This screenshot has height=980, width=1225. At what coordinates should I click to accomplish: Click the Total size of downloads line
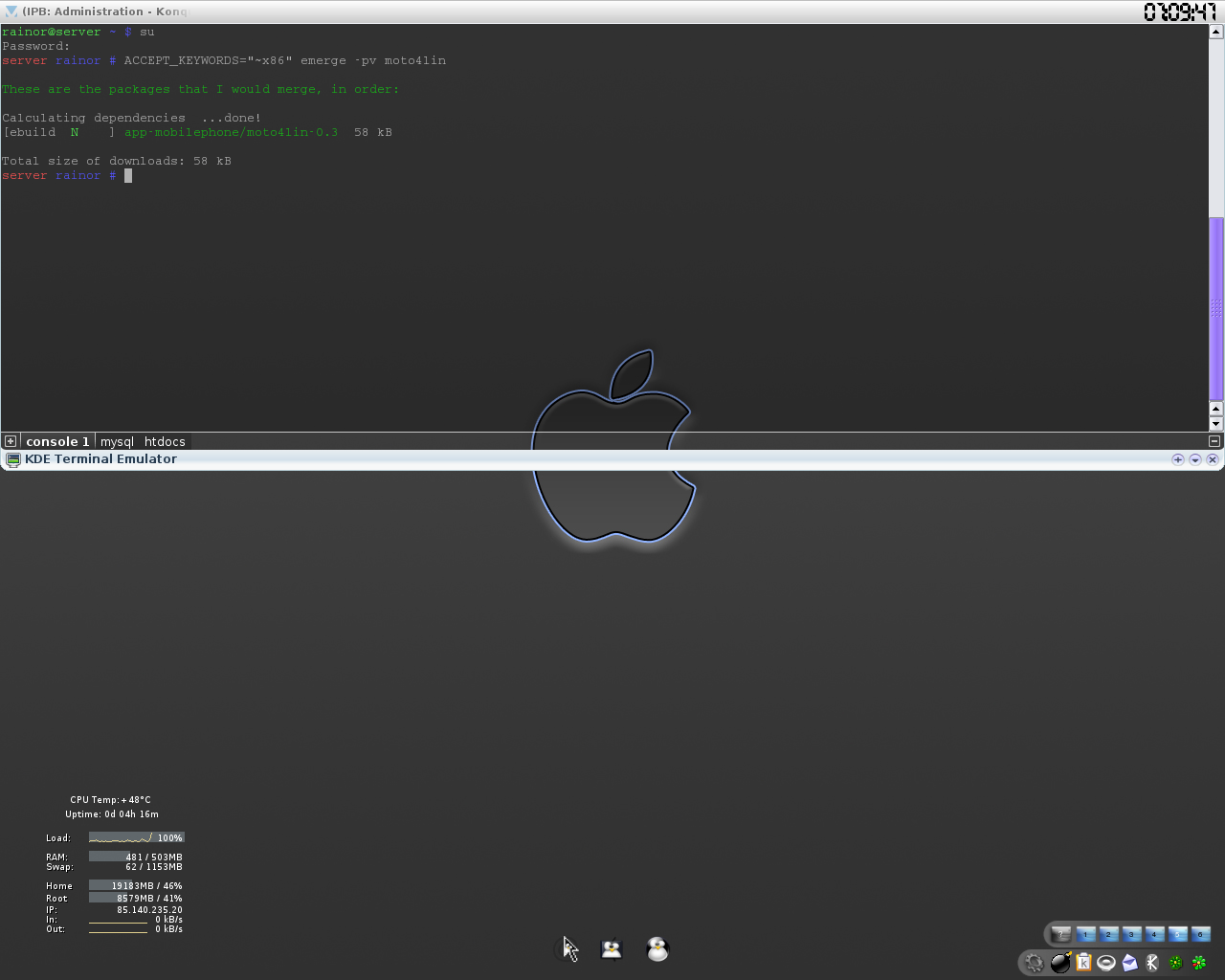pyautogui.click(x=117, y=161)
